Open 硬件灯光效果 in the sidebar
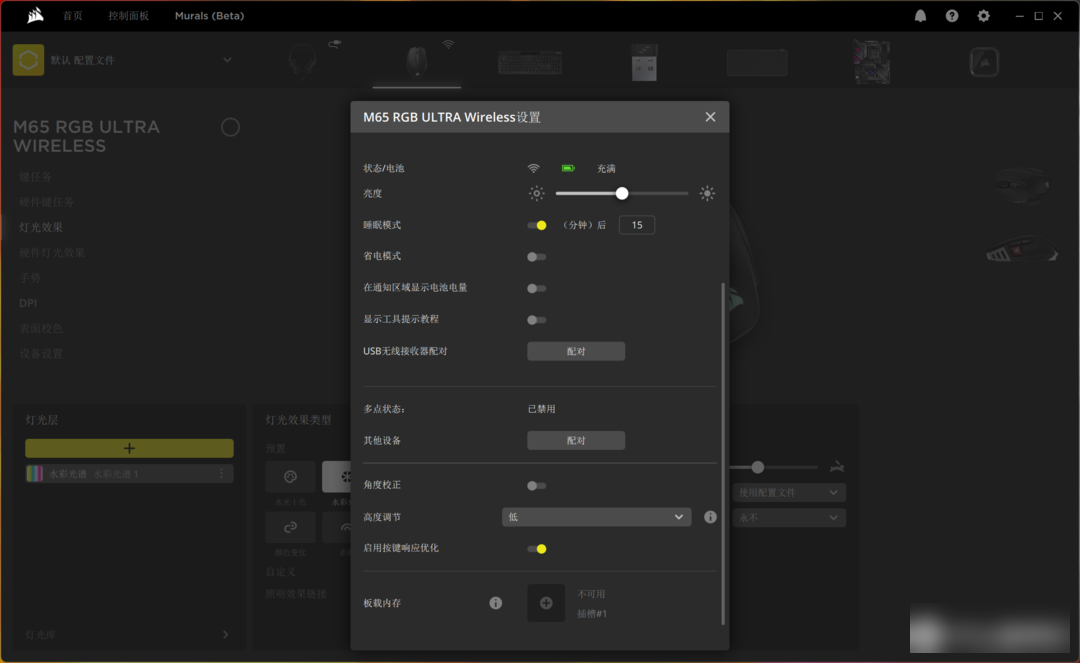Viewport: 1080px width, 663px height. click(x=52, y=253)
